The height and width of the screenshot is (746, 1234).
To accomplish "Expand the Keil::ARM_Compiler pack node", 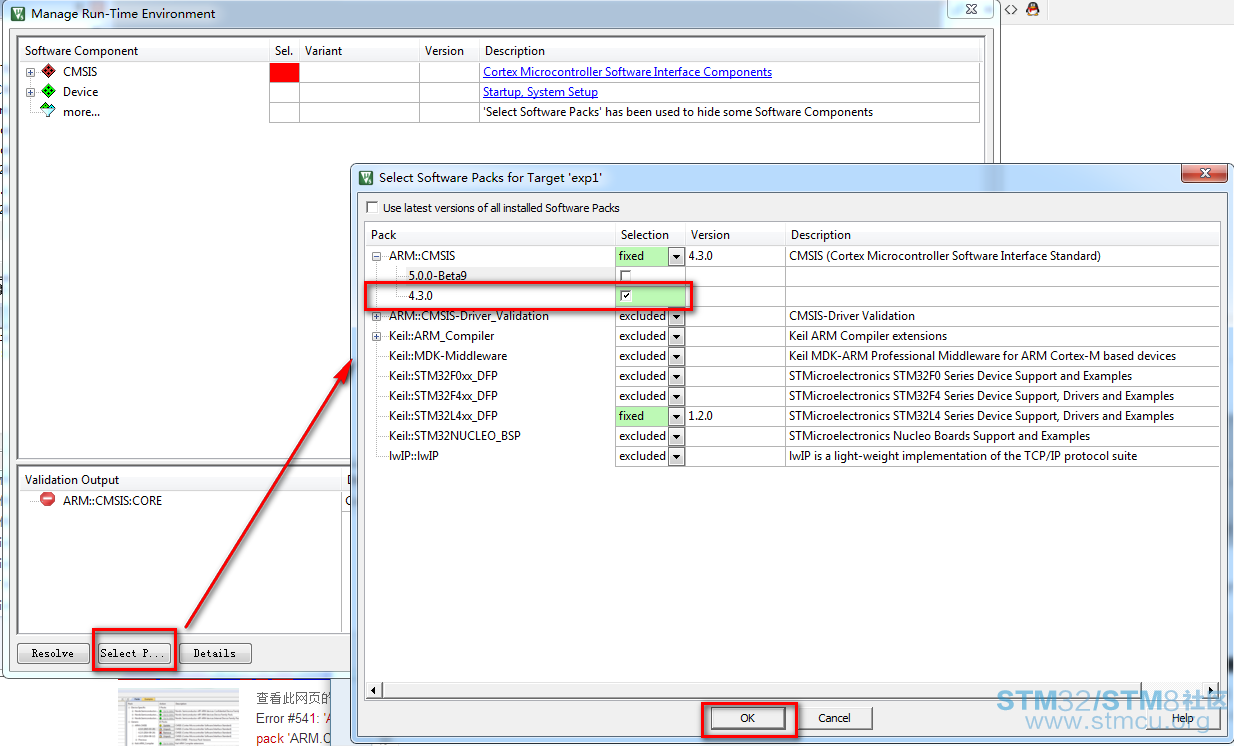I will 377,336.
